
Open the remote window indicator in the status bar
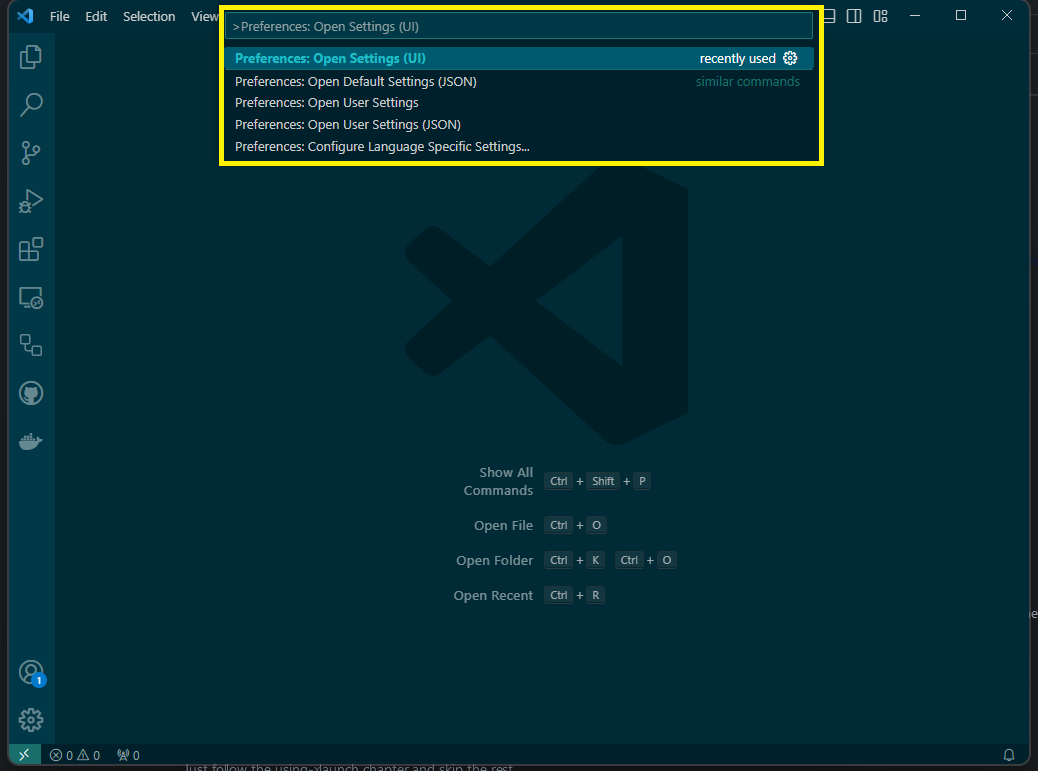24,755
